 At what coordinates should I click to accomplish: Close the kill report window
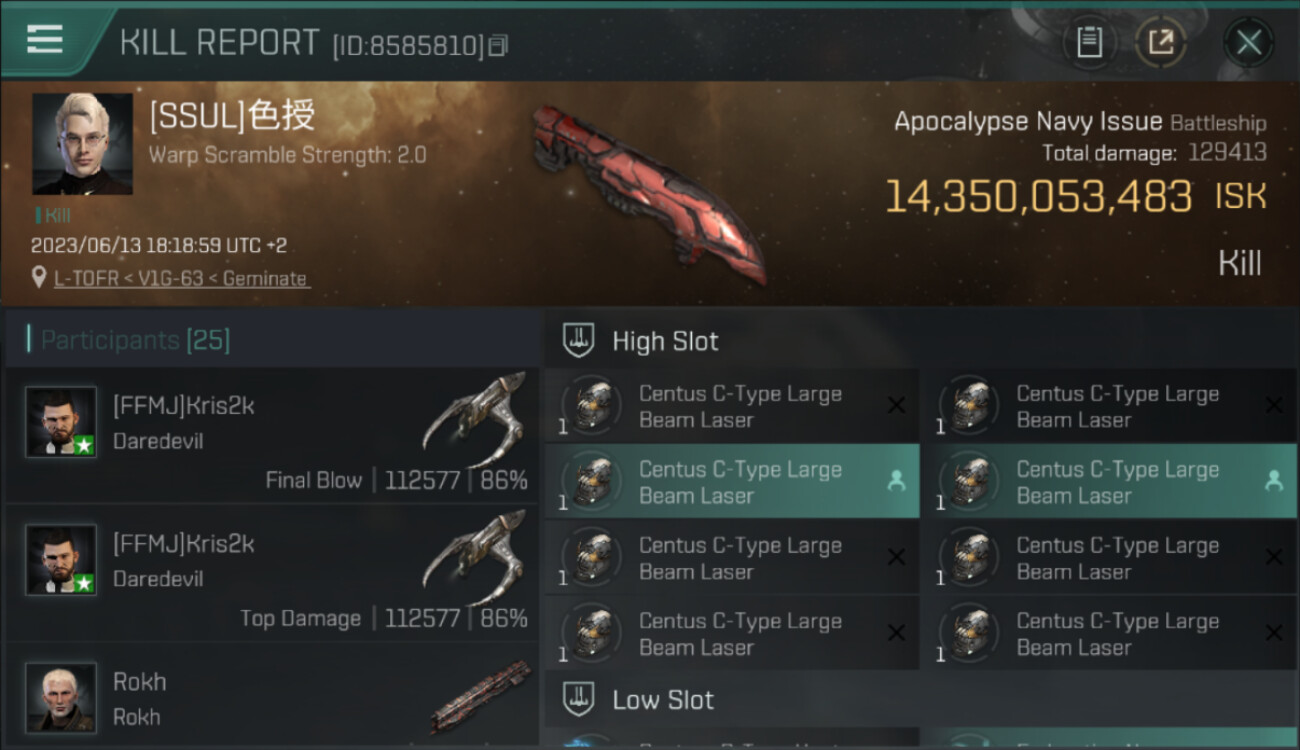coord(1248,42)
